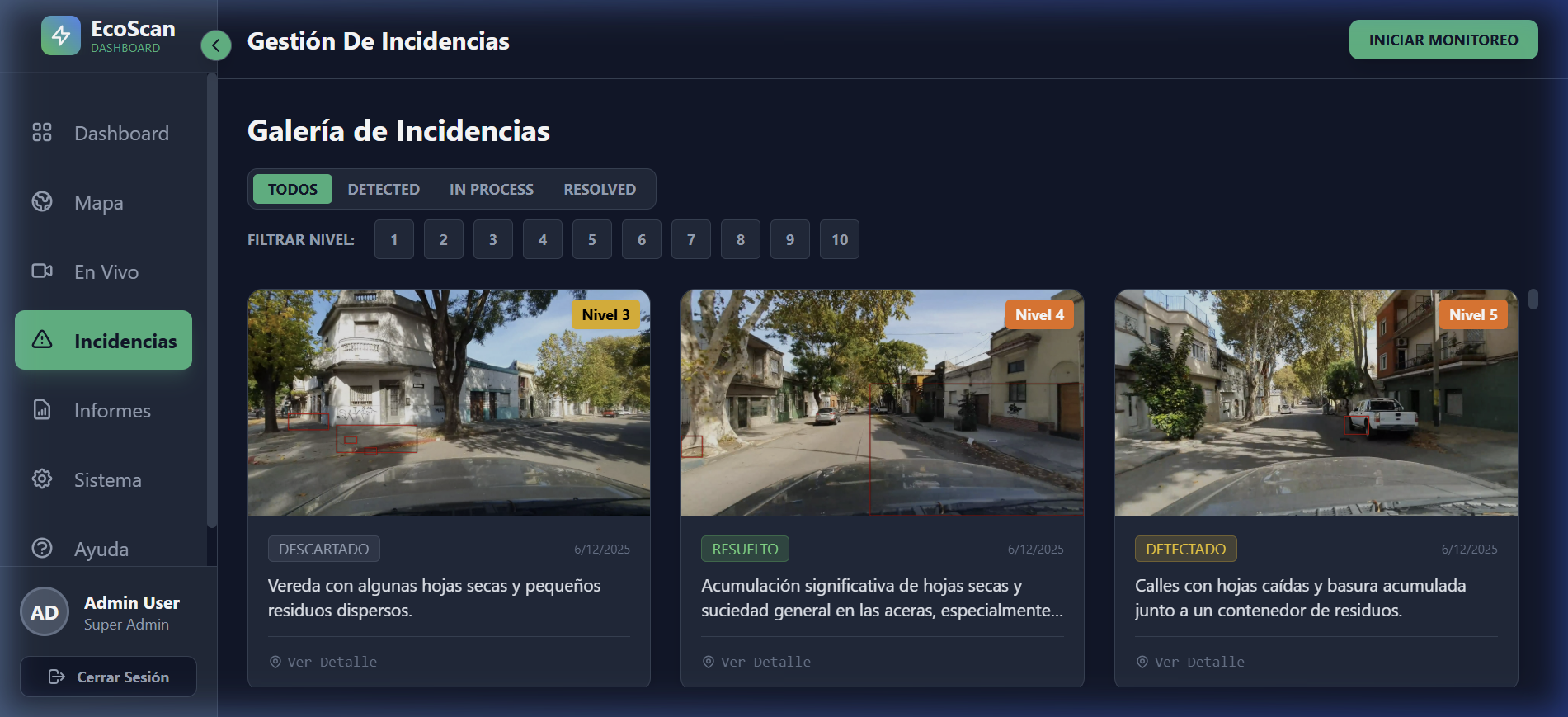Toggle level filter 8
Viewport: 1568px width, 717px height.
tap(741, 239)
